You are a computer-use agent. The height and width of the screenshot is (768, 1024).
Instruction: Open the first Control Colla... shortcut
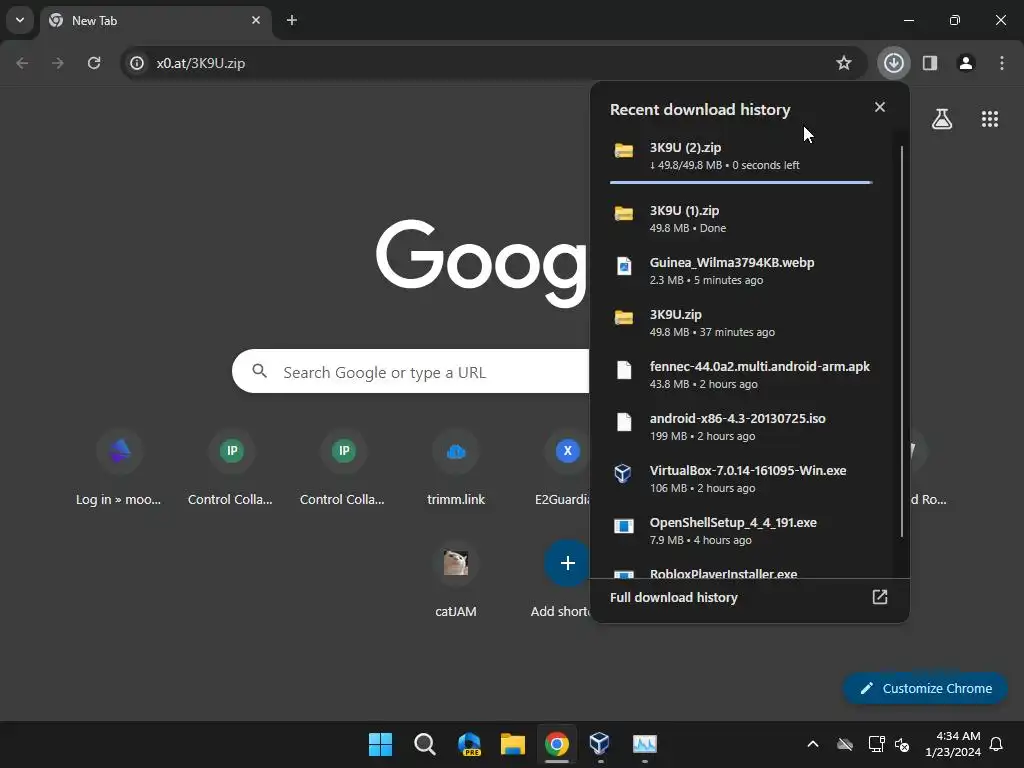pos(231,468)
